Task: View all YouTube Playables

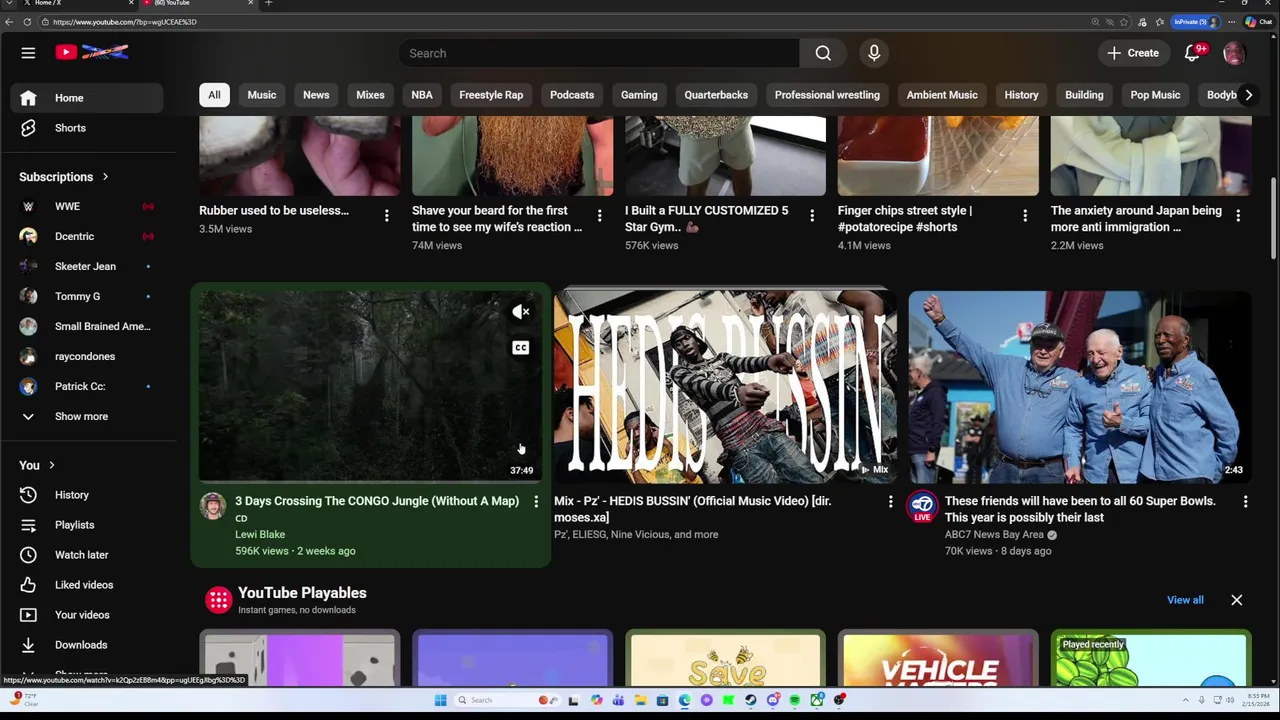Action: (1185, 600)
